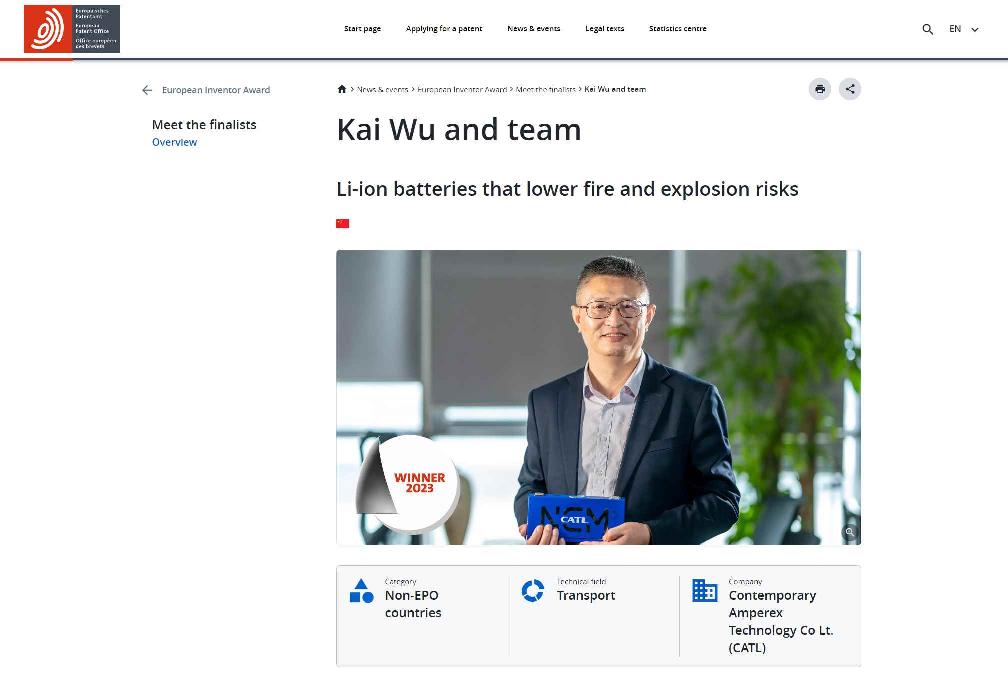Screen dimensions: 1008x674
Task: Click the share icon button
Action: coord(850,89)
